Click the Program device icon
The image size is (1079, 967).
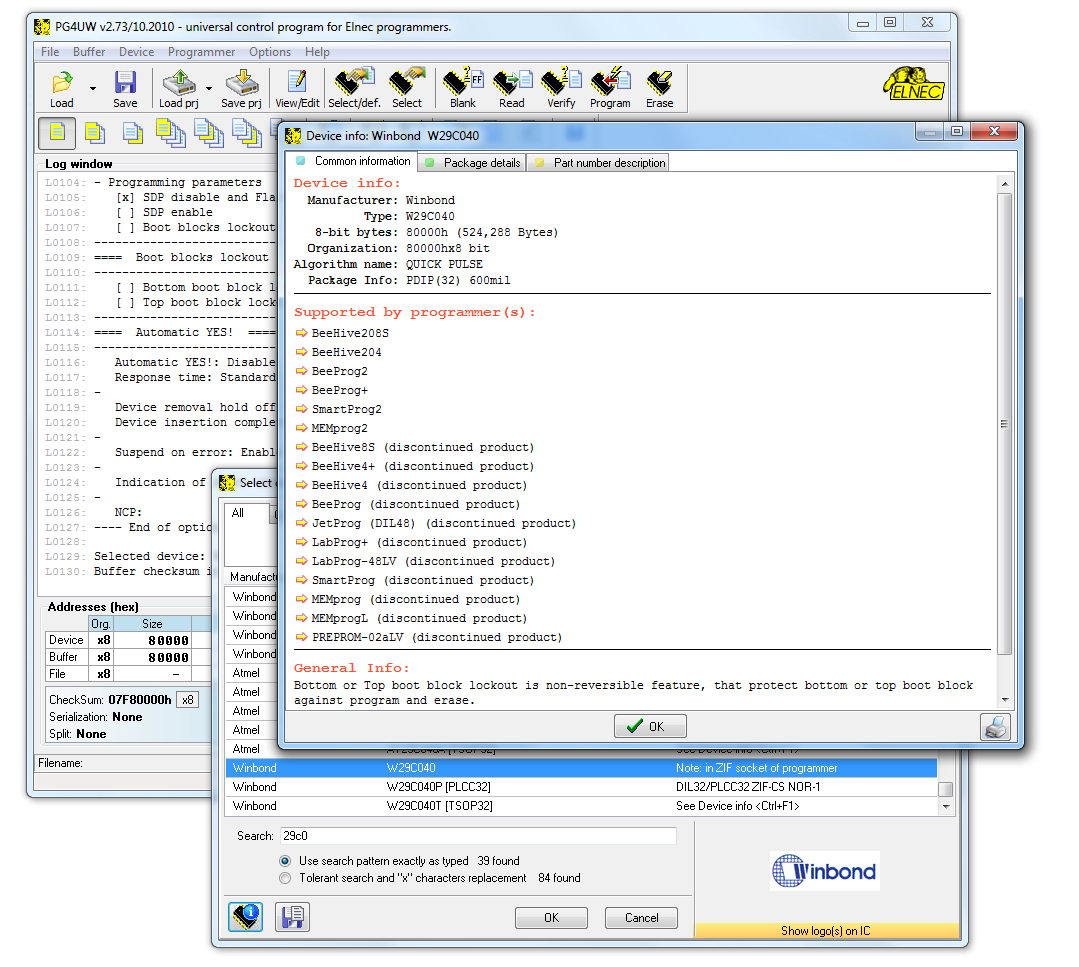point(610,89)
